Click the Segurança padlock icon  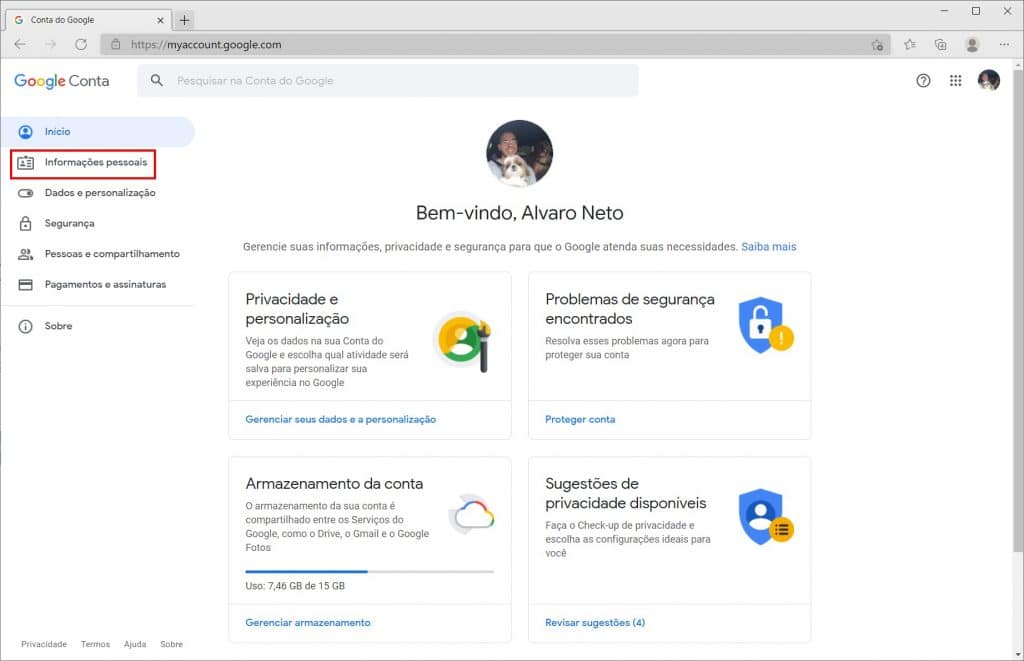pyautogui.click(x=25, y=223)
